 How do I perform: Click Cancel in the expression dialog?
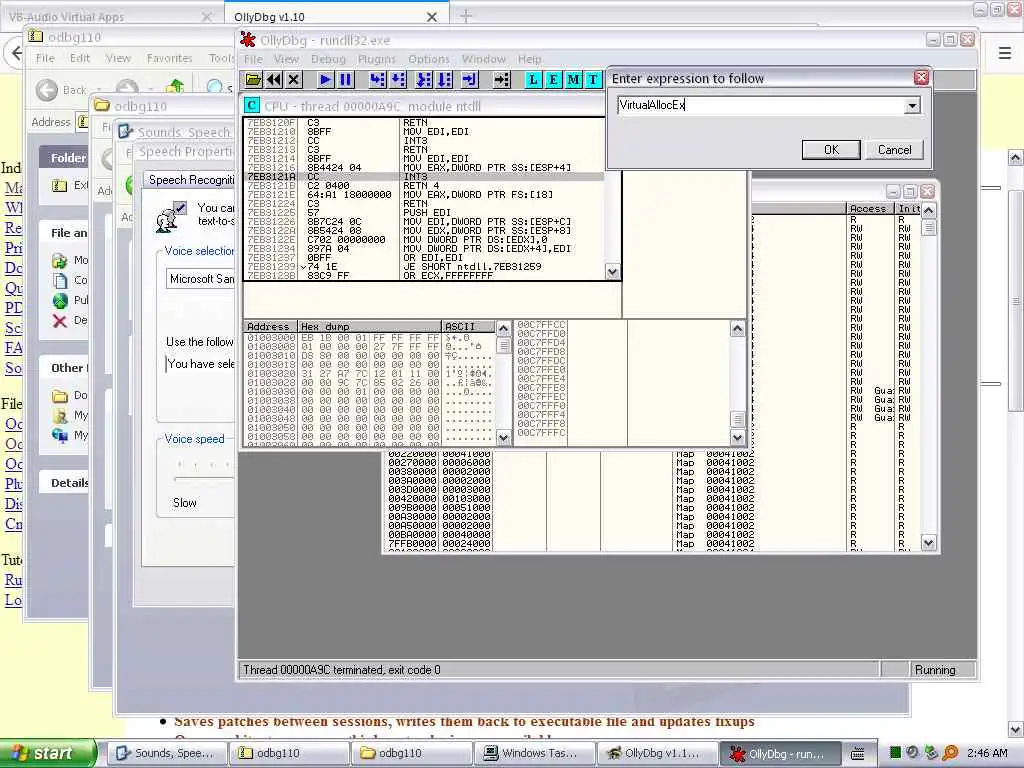(894, 150)
